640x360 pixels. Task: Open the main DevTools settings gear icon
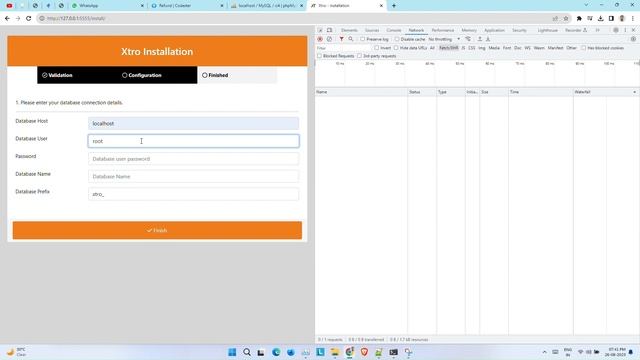click(616, 30)
